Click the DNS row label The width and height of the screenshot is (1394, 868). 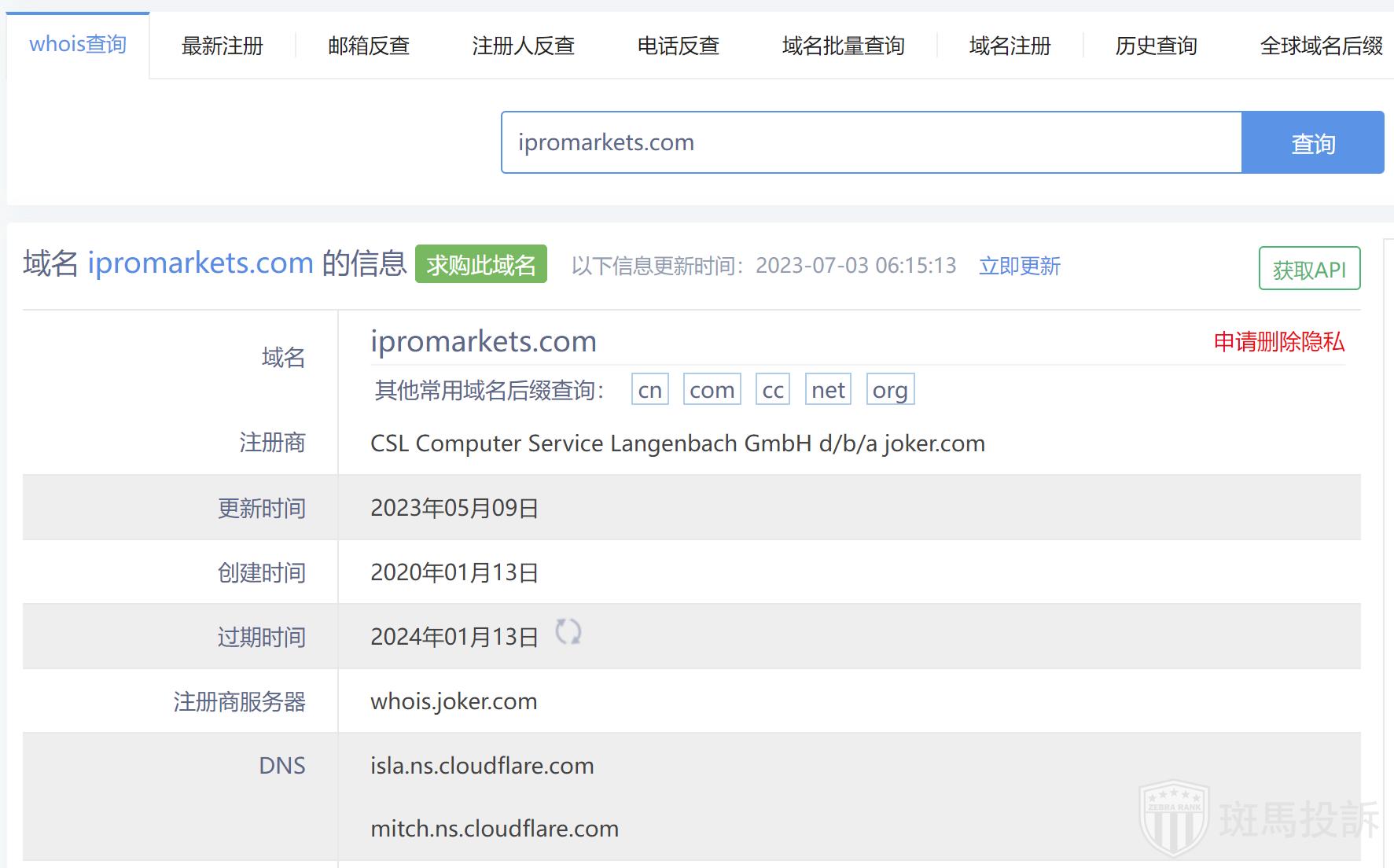282,766
